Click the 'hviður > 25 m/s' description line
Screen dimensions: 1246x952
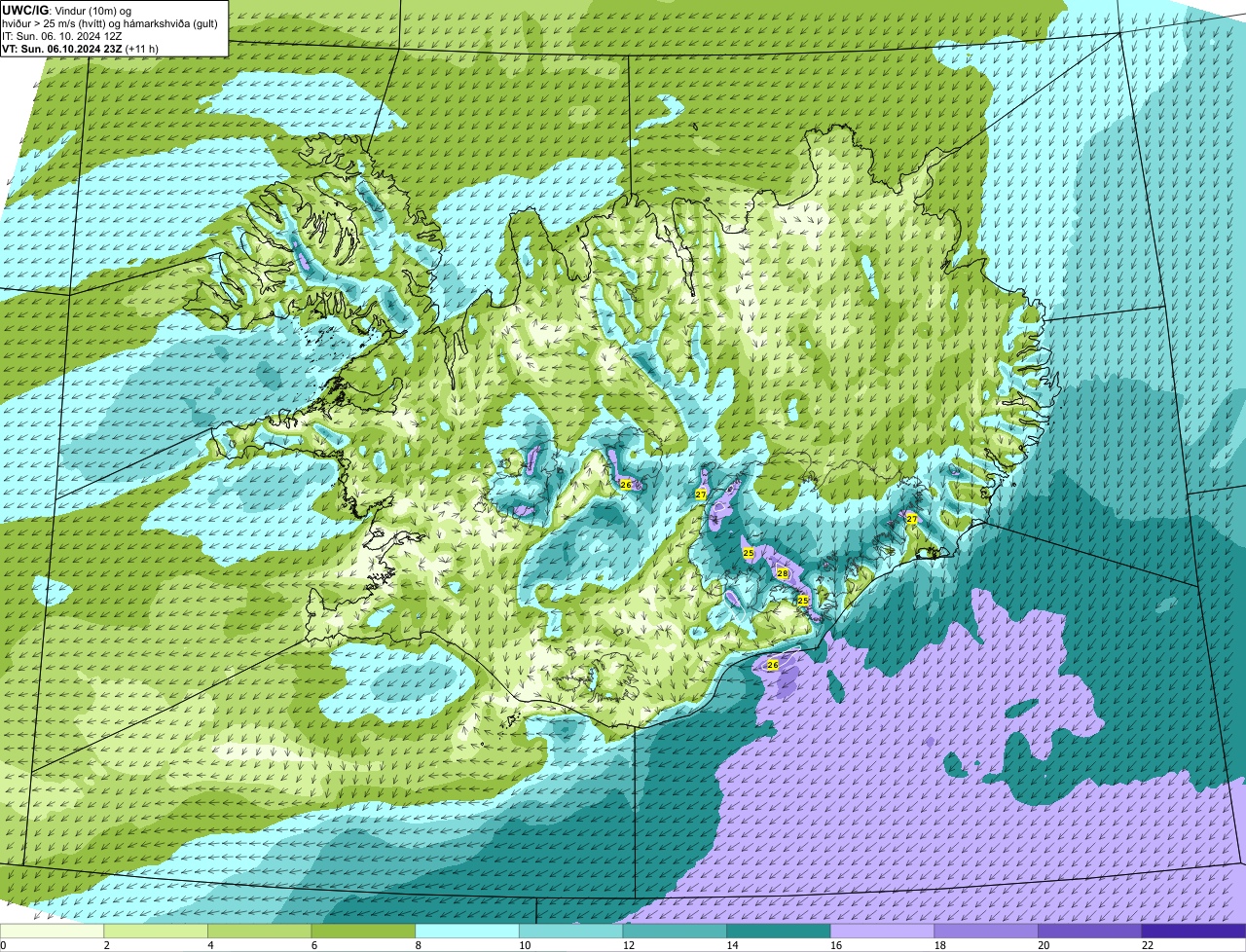110,23
